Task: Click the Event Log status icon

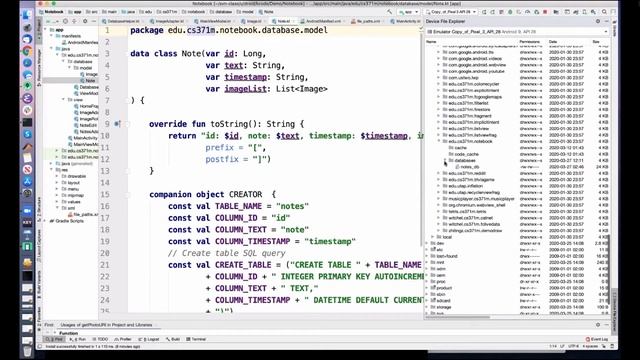Action: (597, 339)
